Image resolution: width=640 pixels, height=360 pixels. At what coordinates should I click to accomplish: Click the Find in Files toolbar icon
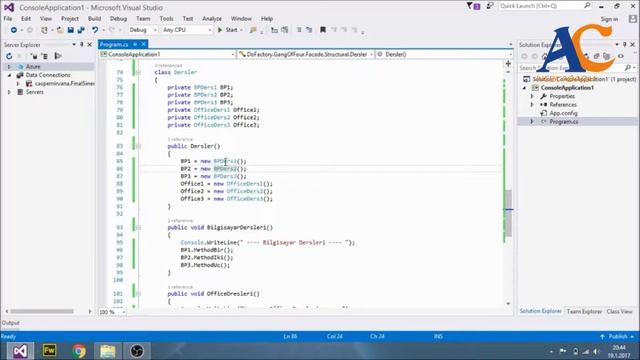tap(253, 30)
